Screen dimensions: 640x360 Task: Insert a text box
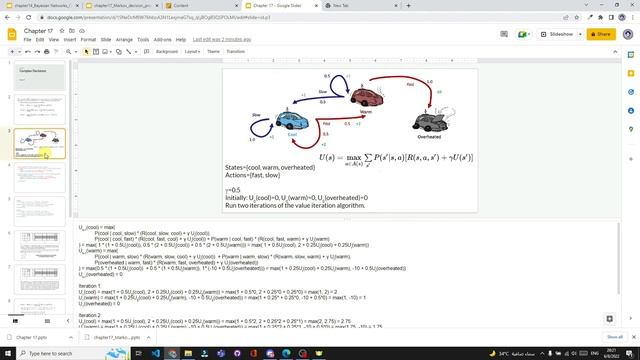[96, 52]
